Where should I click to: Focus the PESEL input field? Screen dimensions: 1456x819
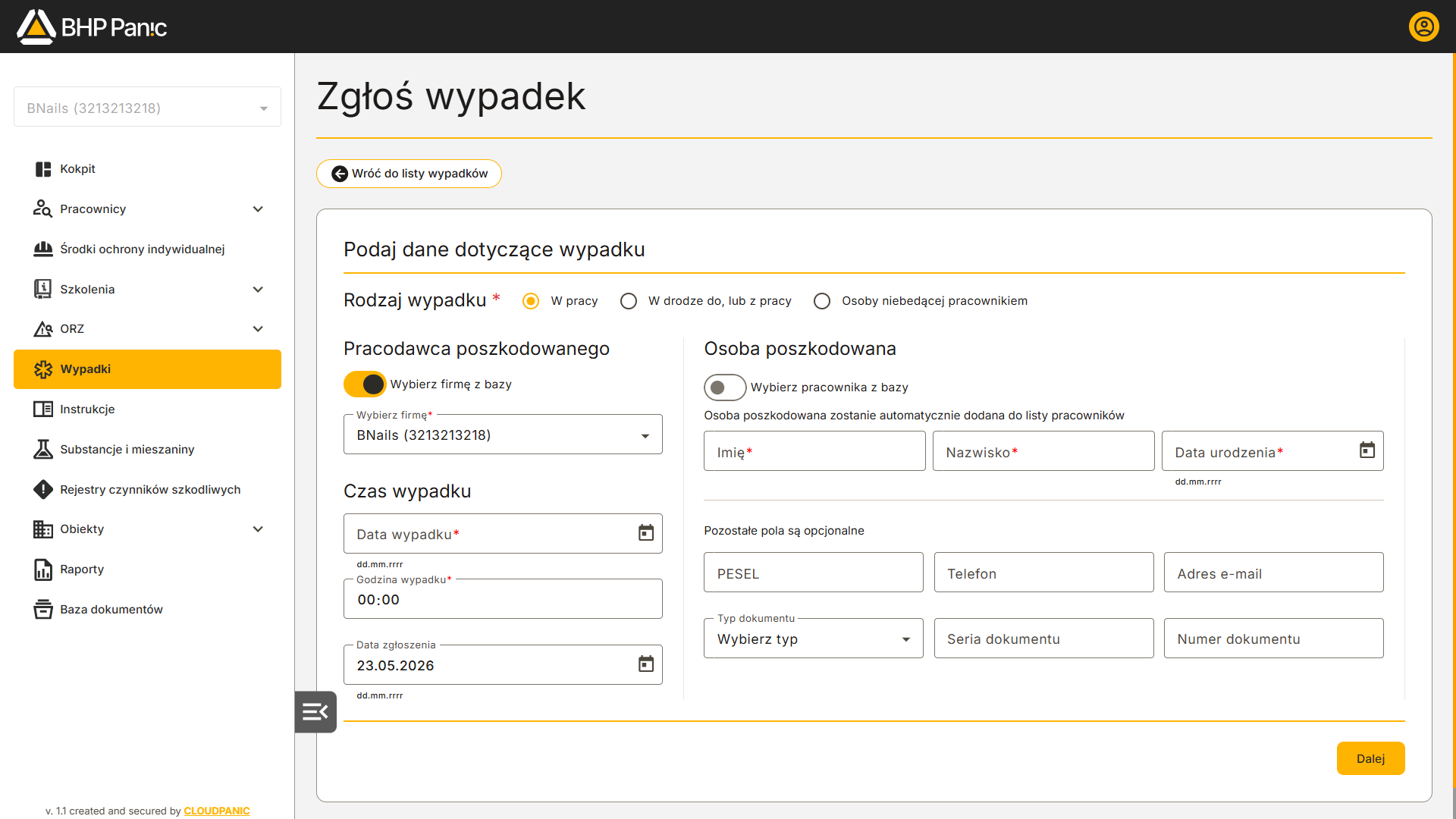[814, 573]
